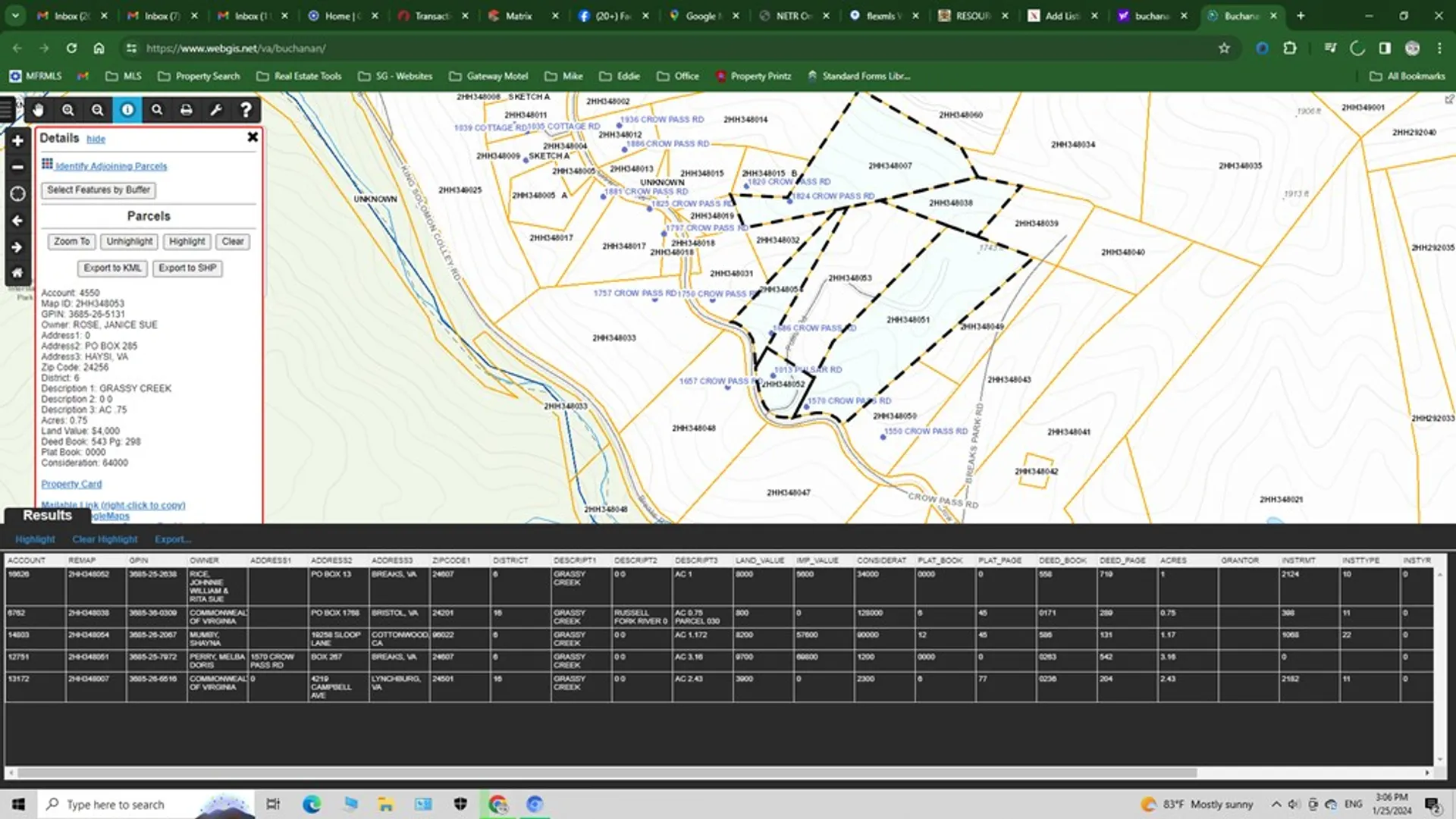Image resolution: width=1456 pixels, height=819 pixels.
Task: Open the Help question mark
Action: point(246,110)
